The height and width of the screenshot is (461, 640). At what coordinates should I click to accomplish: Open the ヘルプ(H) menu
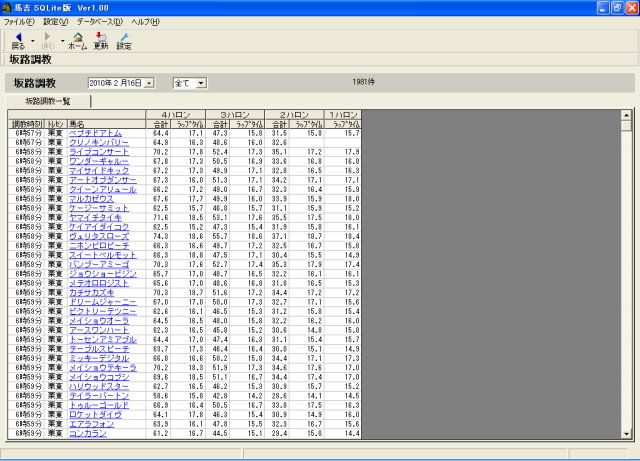point(145,22)
